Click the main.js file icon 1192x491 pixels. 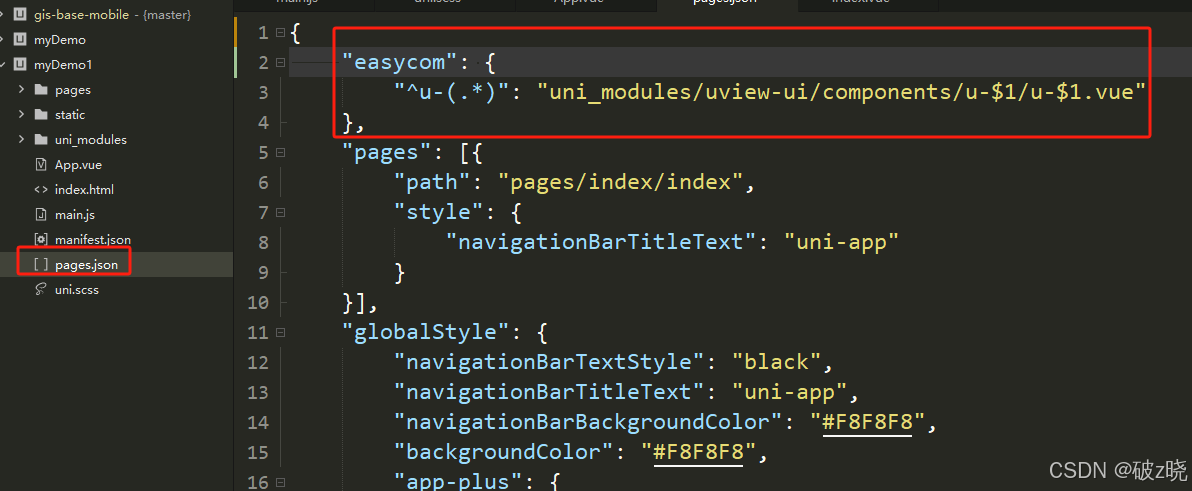[41, 215]
